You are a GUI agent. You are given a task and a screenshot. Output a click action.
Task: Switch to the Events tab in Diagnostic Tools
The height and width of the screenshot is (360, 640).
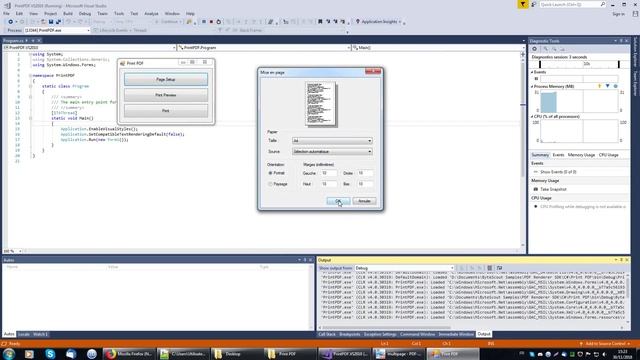tap(558, 155)
